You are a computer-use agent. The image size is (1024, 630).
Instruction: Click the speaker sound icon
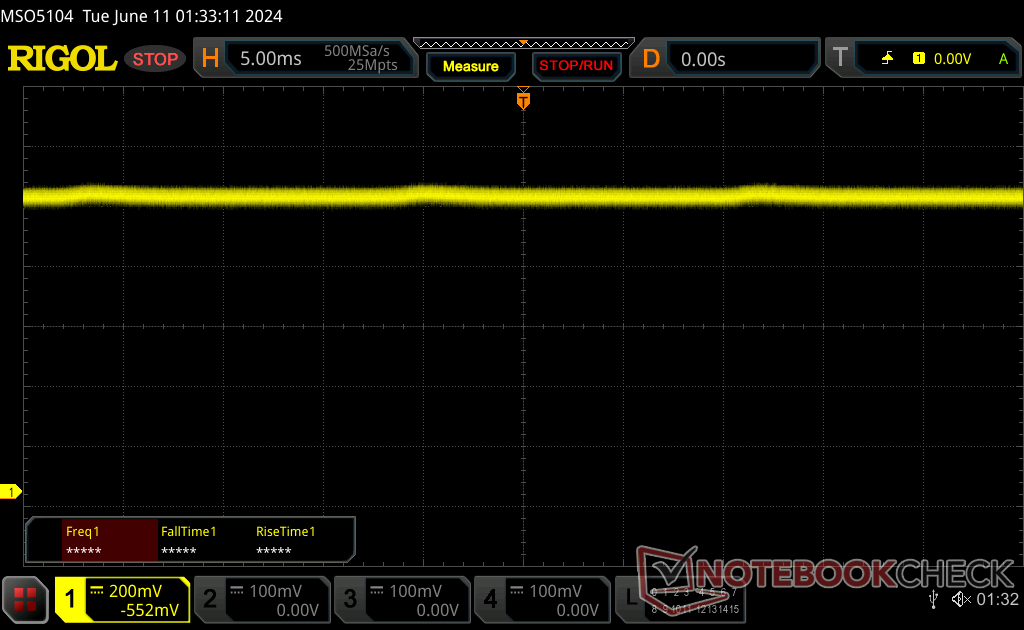[961, 599]
